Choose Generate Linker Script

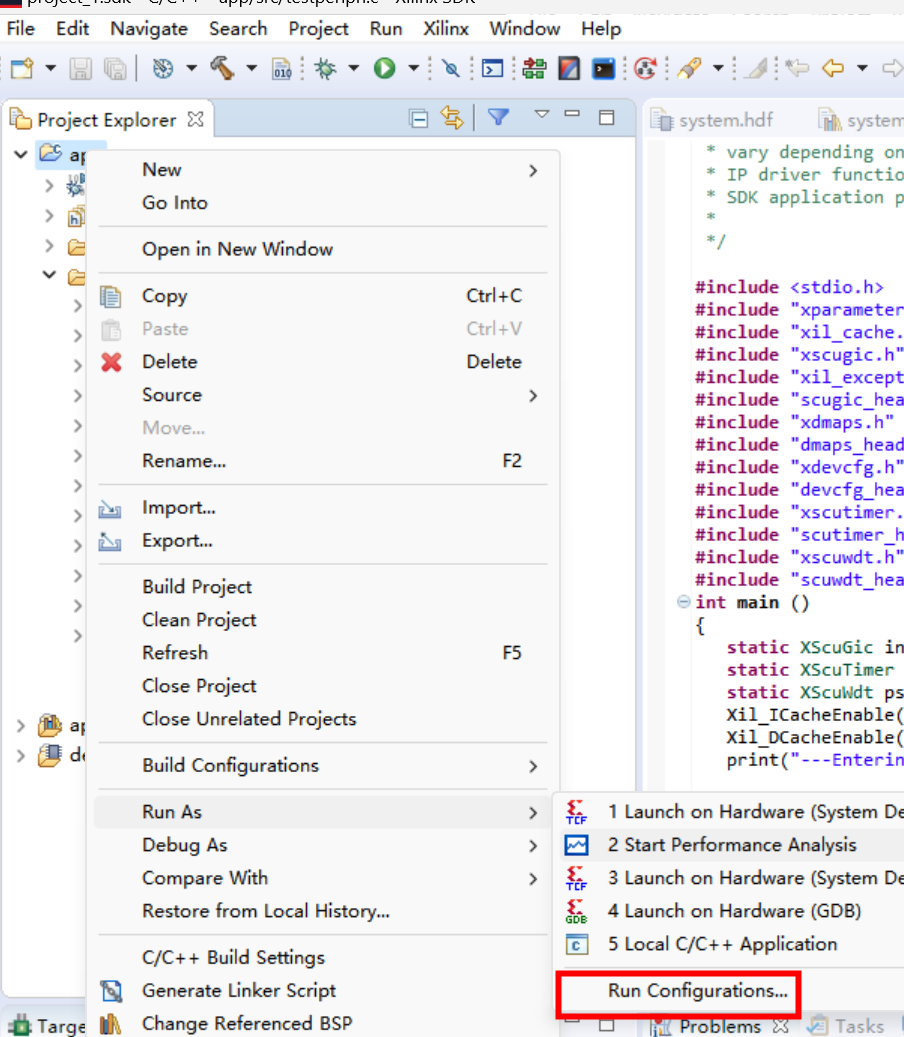323,990
